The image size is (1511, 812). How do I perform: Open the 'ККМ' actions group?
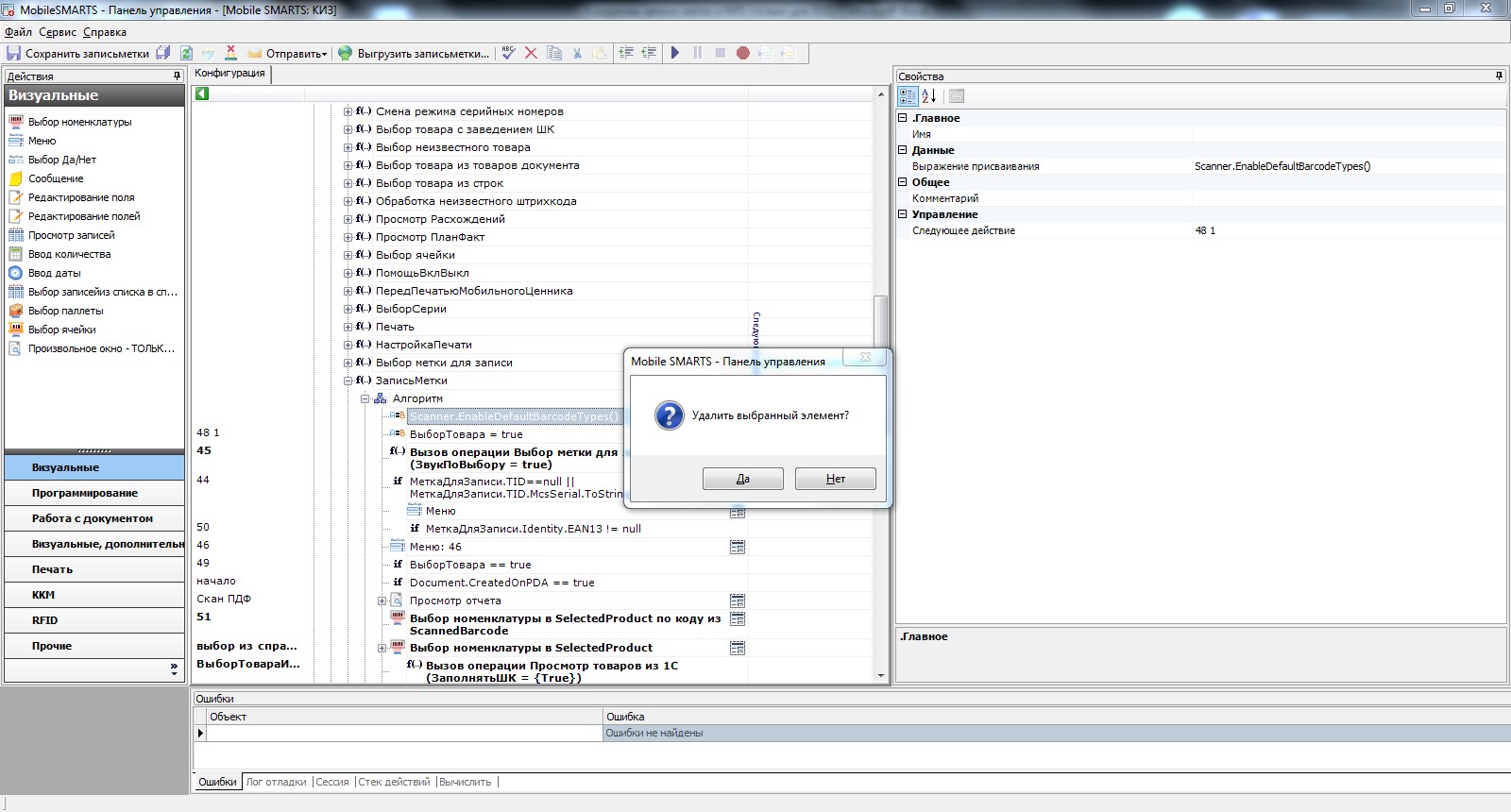[x=94, y=595]
